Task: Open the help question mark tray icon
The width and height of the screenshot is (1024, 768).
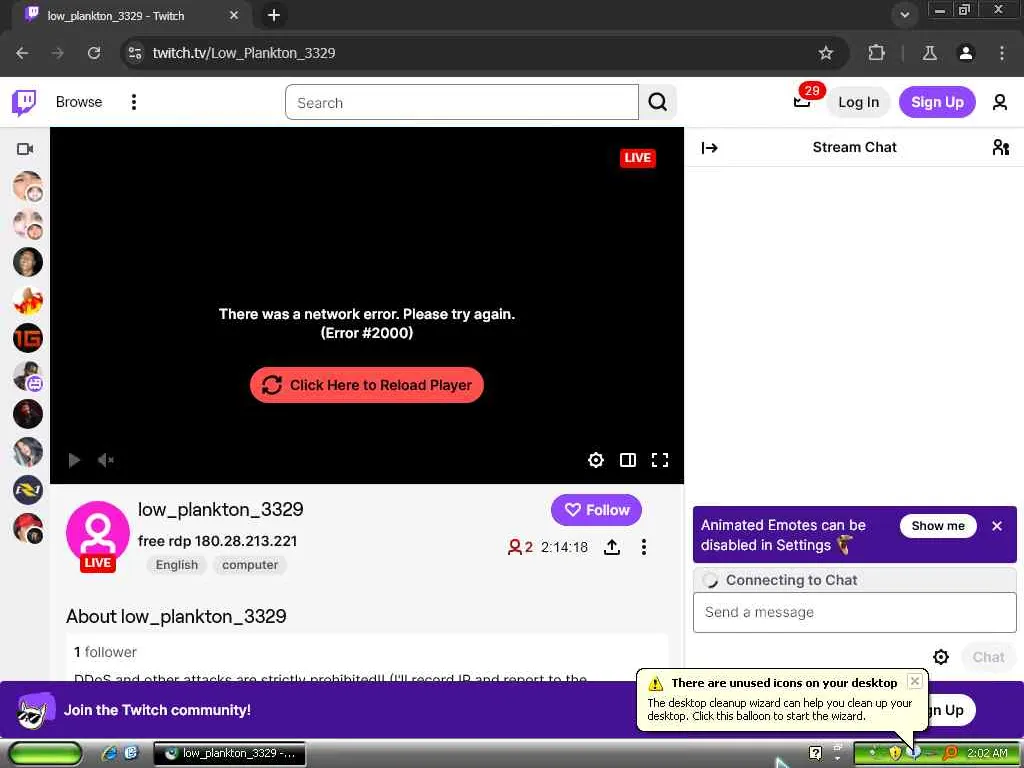Action: coord(815,754)
